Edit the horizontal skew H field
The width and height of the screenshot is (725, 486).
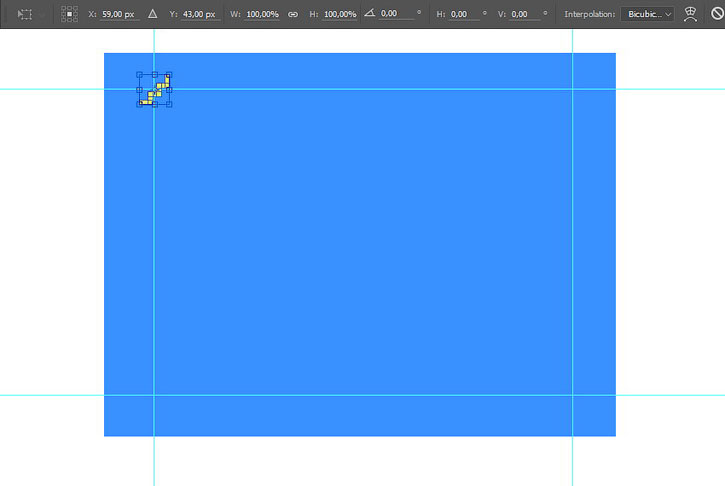tap(464, 14)
